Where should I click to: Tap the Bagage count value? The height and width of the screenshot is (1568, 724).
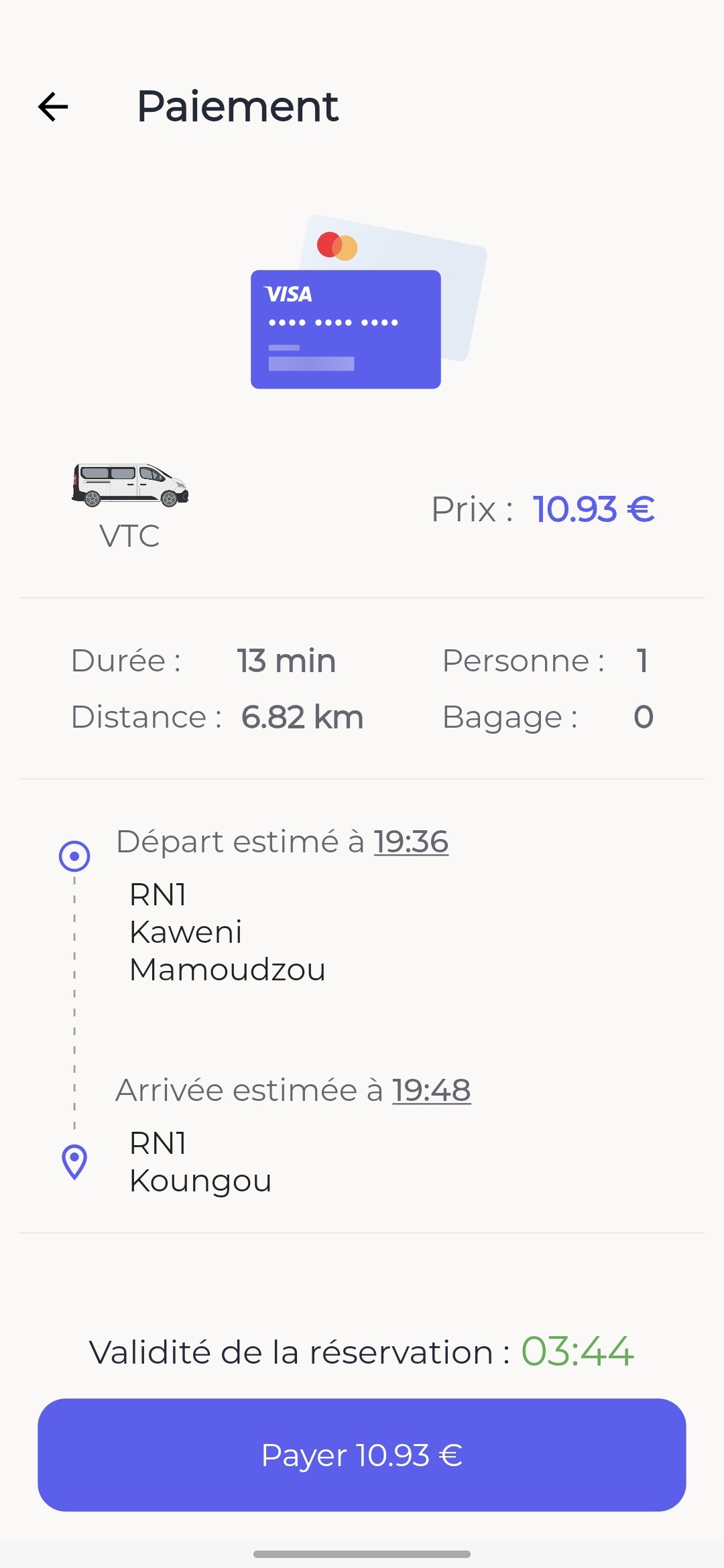pos(644,717)
